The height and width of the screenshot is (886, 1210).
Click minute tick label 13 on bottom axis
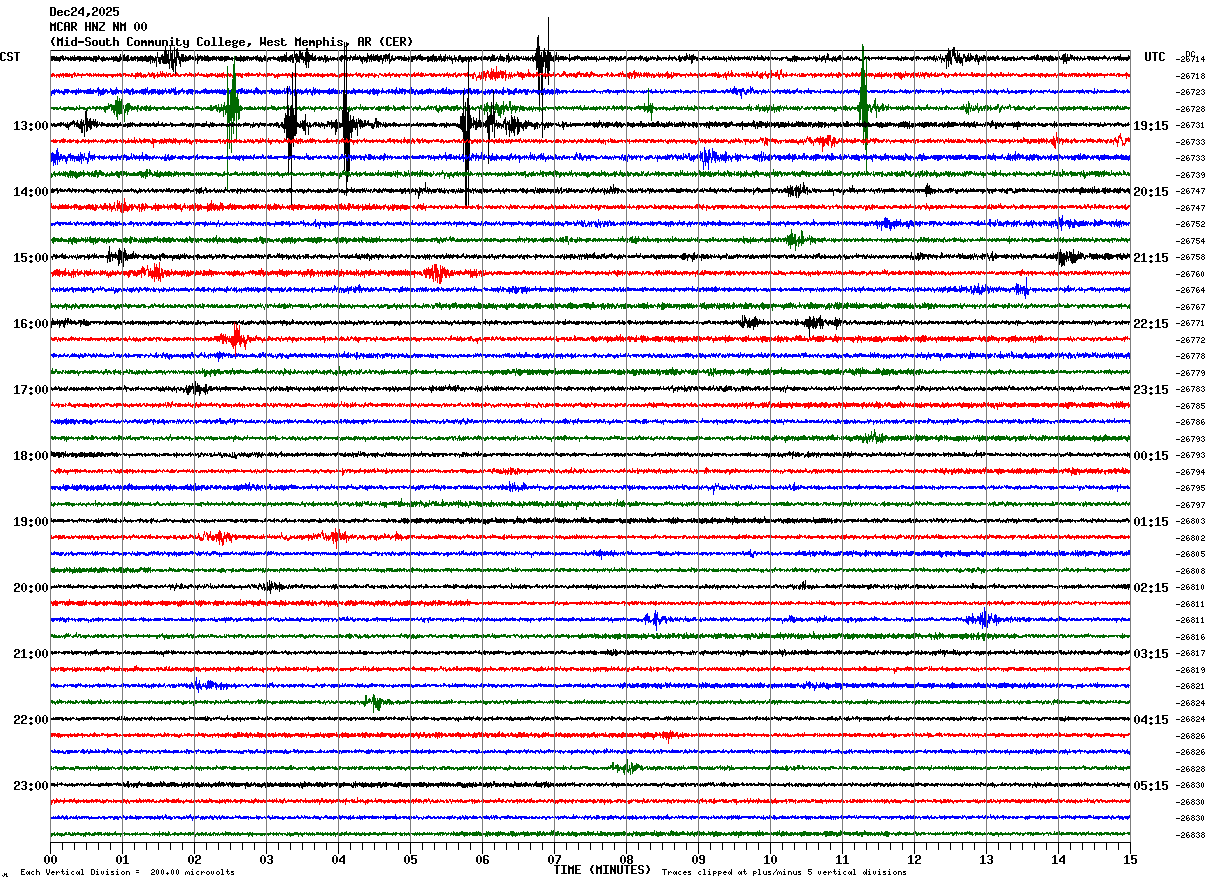(x=986, y=859)
